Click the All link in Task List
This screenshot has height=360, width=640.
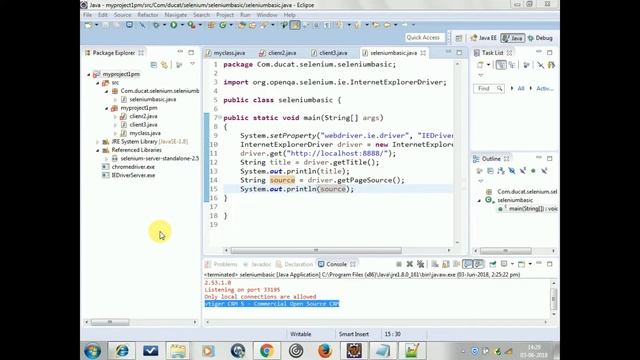tap(521, 89)
